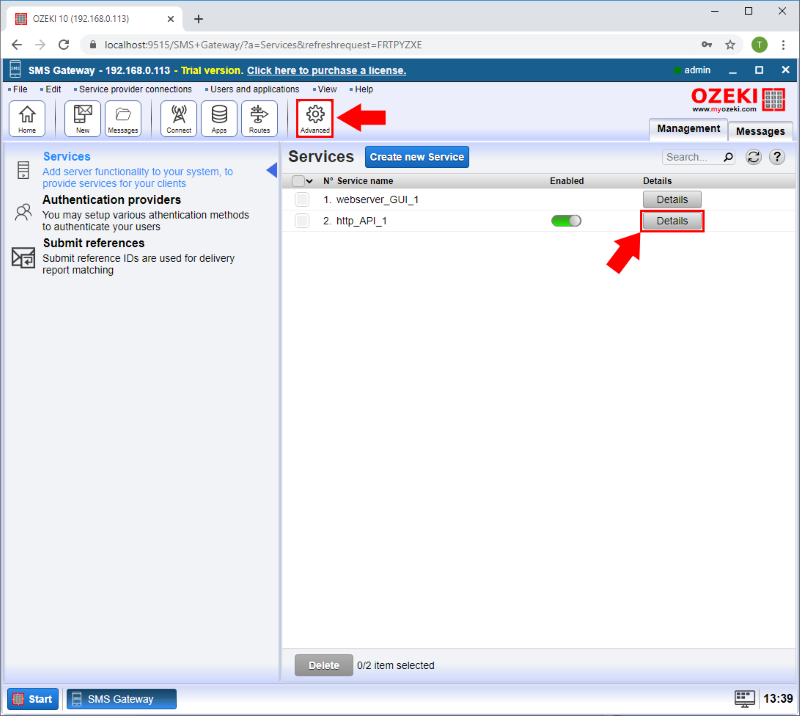Follow the purchase a license link
The width and height of the screenshot is (800, 716).
[x=326, y=70]
